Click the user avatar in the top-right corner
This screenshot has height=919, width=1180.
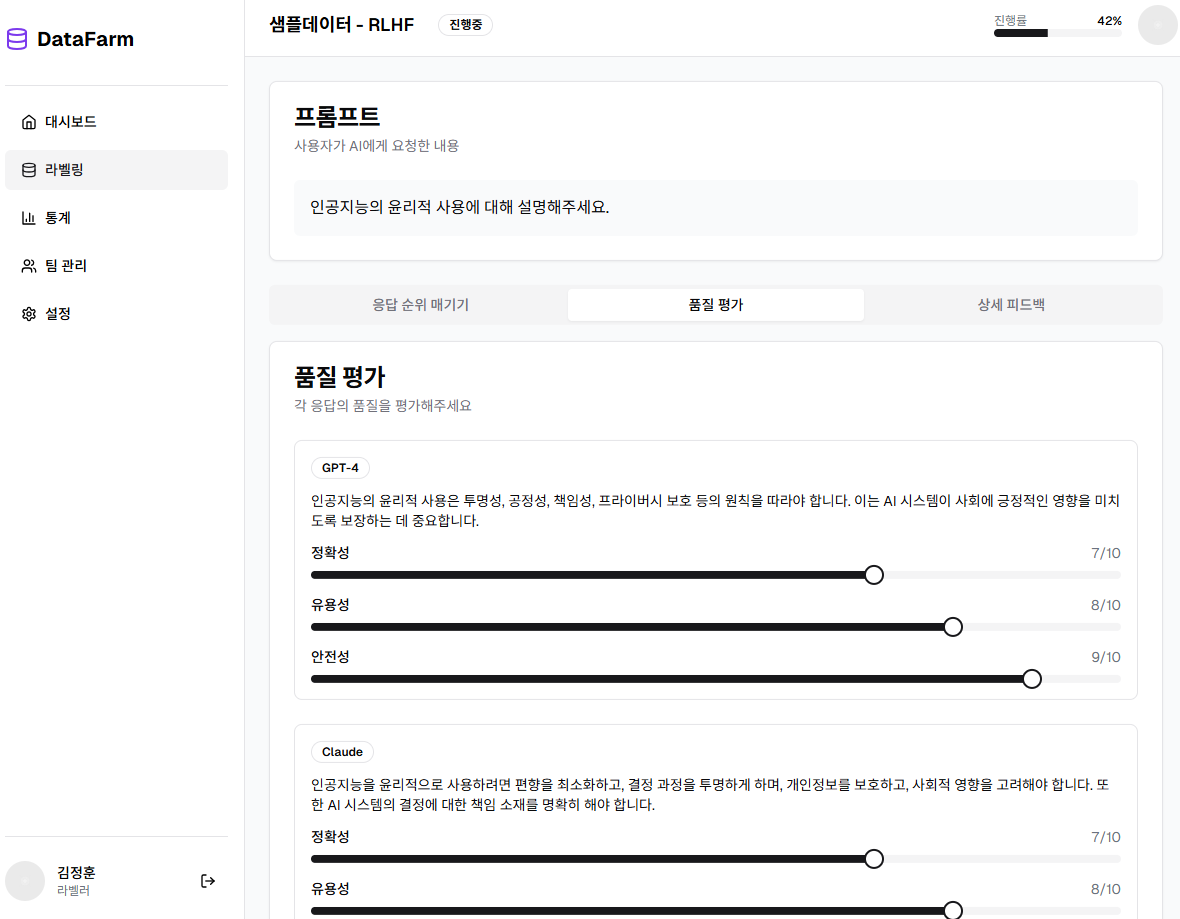pyautogui.click(x=1157, y=25)
